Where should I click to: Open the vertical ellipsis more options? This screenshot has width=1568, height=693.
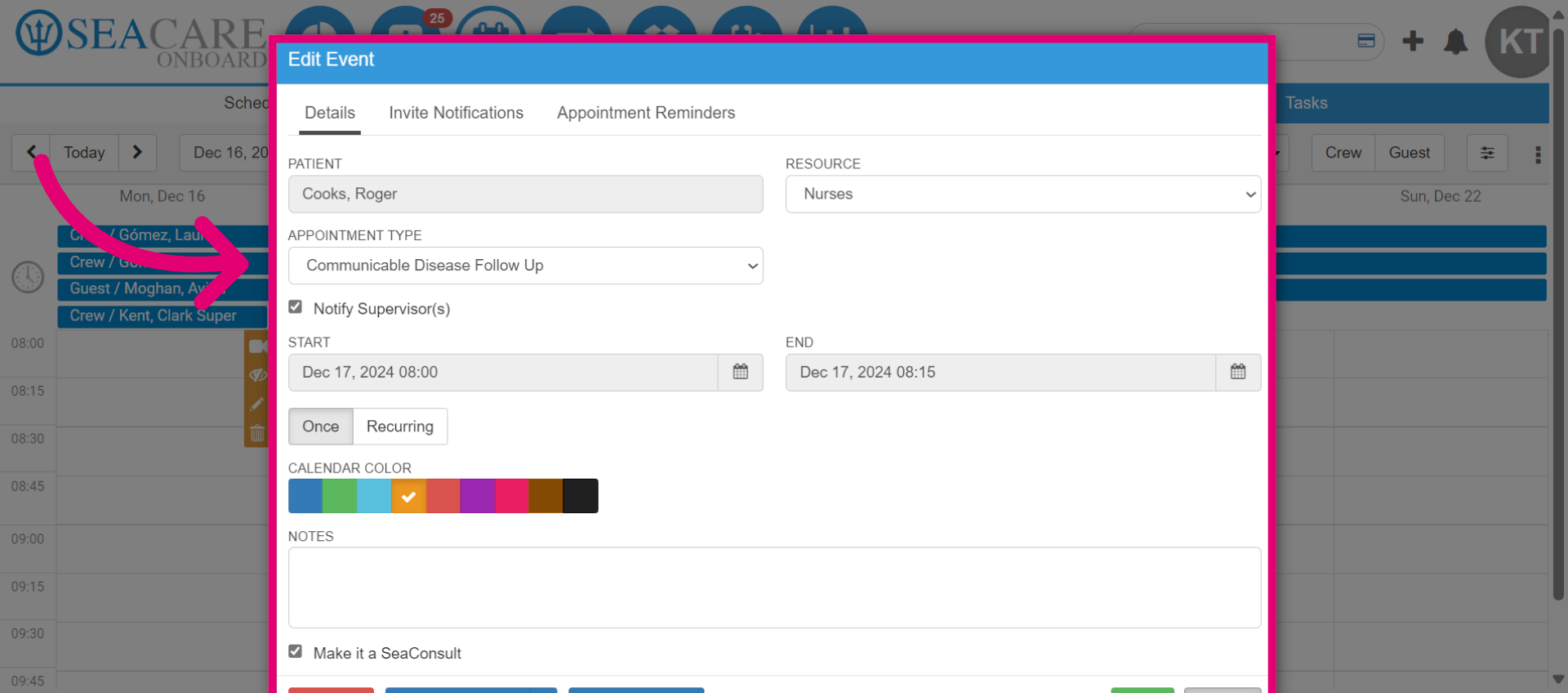click(1538, 154)
